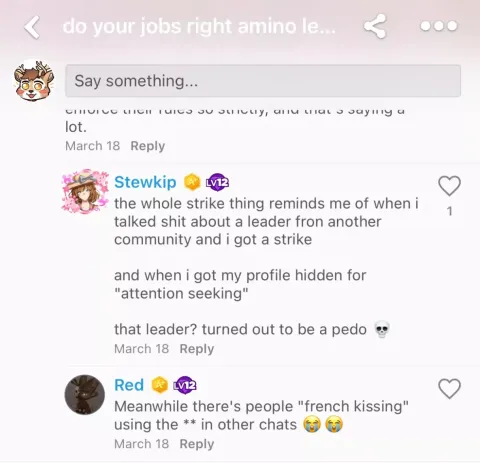Reply to the top partially shown comment
Image resolution: width=480 pixels, height=463 pixels.
[x=148, y=146]
